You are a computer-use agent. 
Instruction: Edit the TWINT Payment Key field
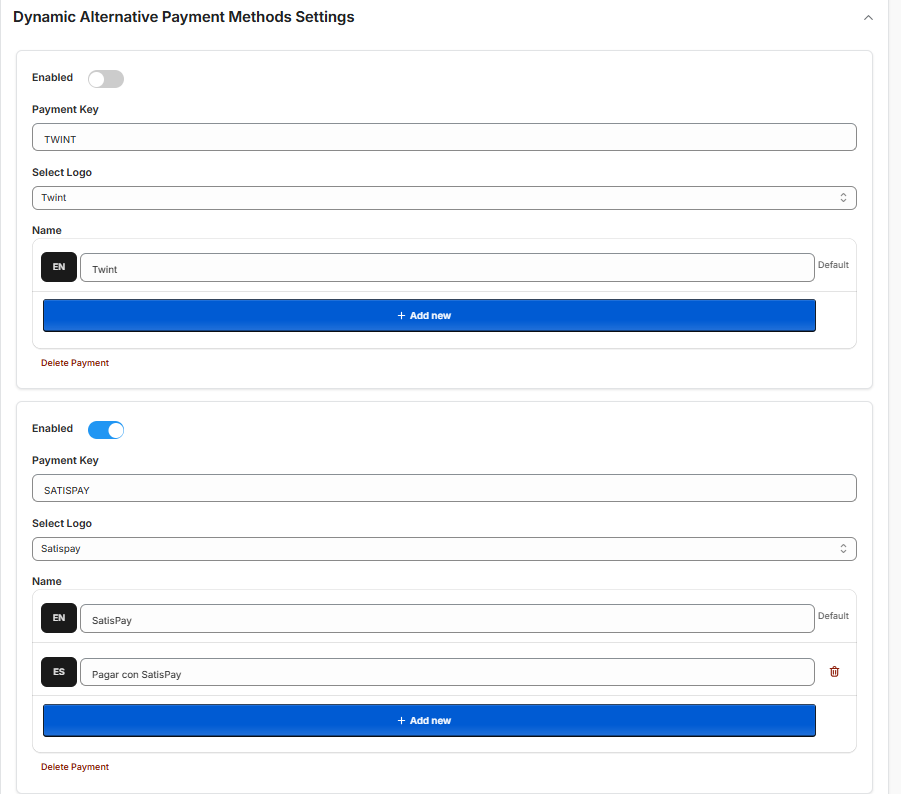coord(444,137)
